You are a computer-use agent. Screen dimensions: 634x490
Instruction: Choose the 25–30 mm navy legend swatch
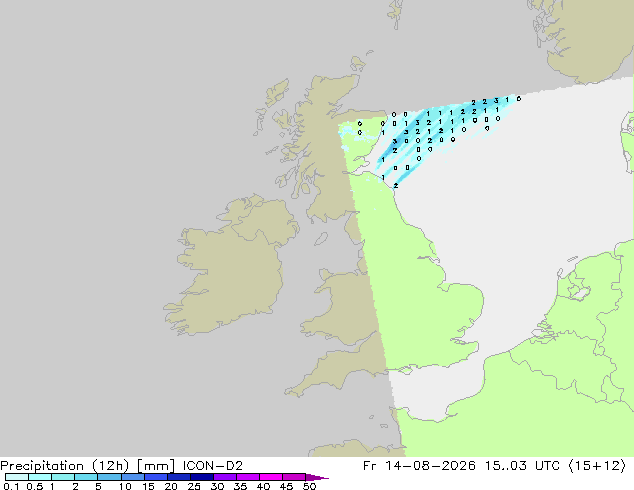(x=202, y=477)
